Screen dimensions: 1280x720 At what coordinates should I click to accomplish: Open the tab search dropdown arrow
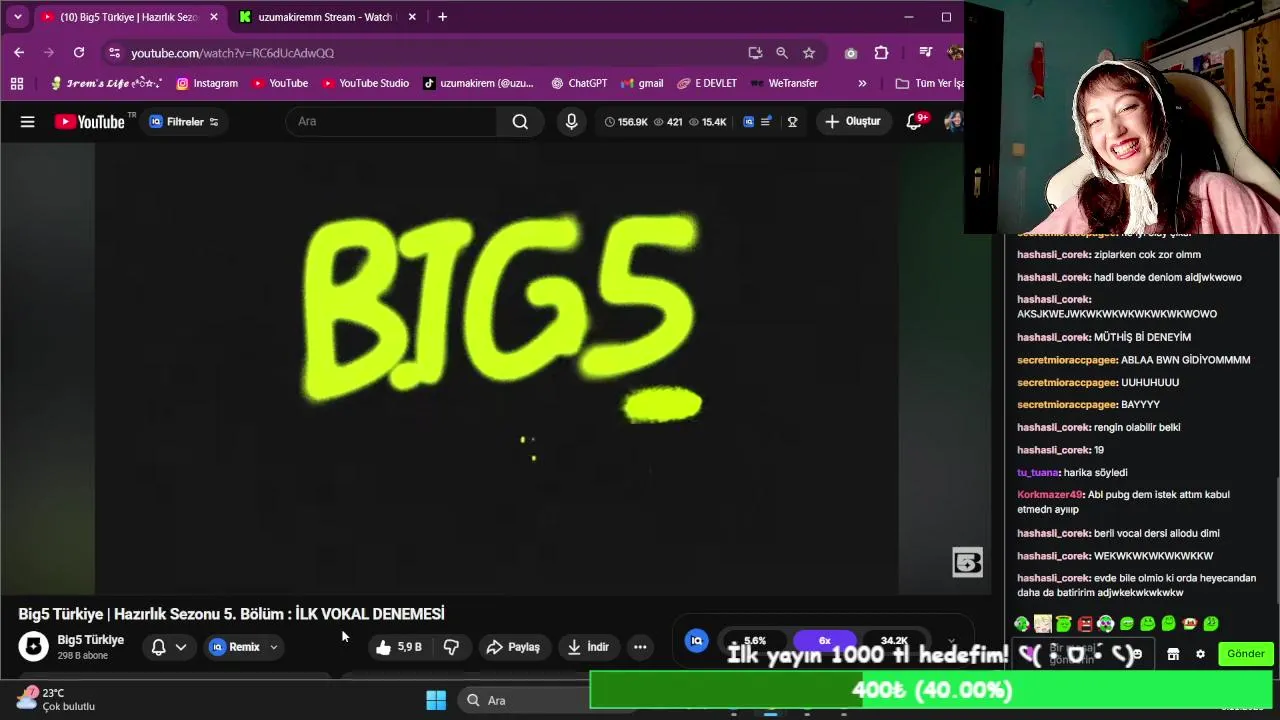point(17,17)
